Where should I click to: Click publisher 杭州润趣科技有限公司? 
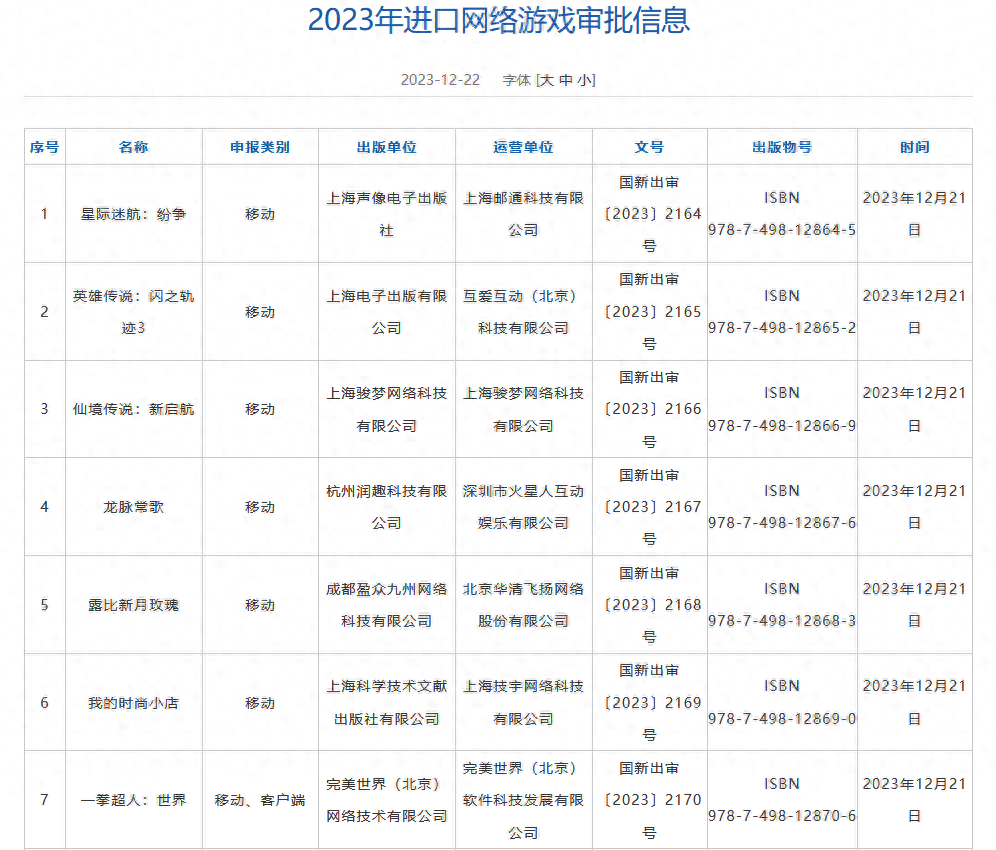tap(386, 507)
